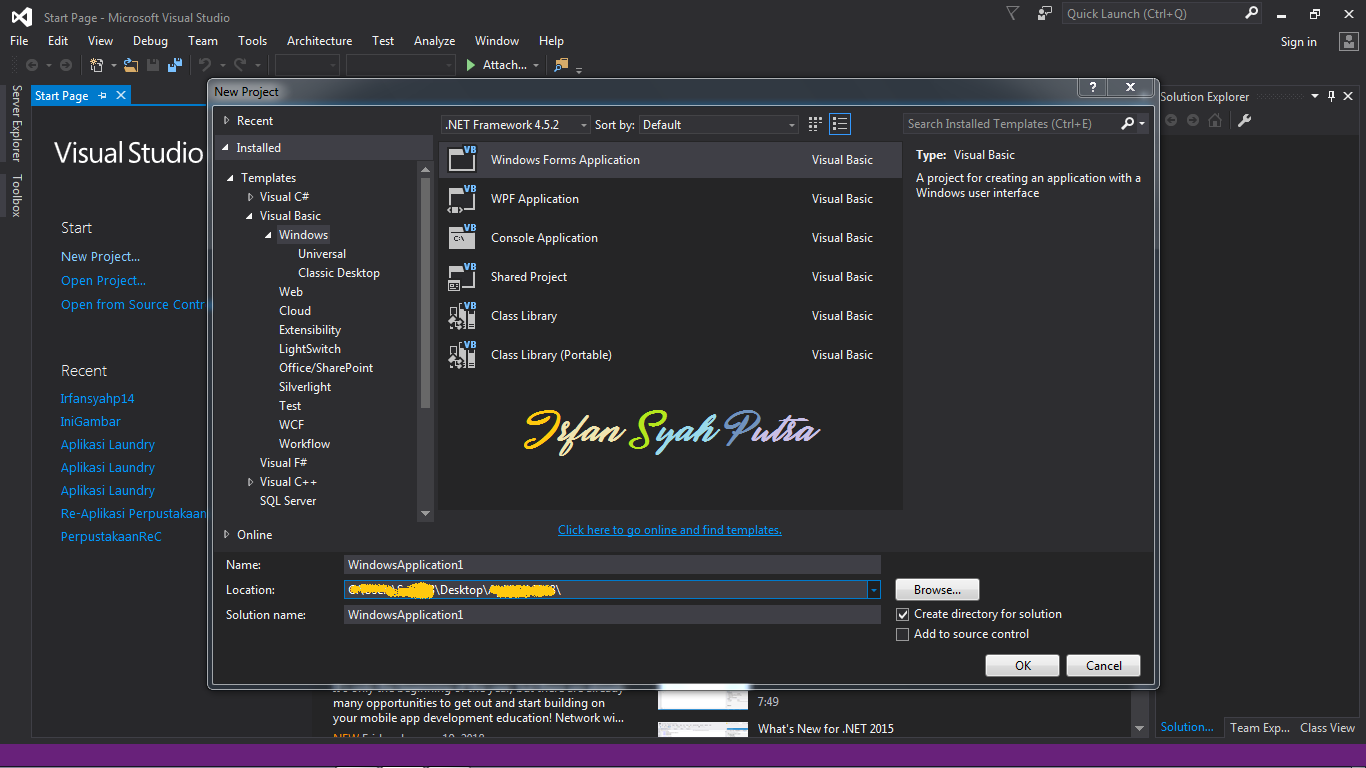Click the Sign in link
This screenshot has width=1366, height=768.
pos(1299,42)
